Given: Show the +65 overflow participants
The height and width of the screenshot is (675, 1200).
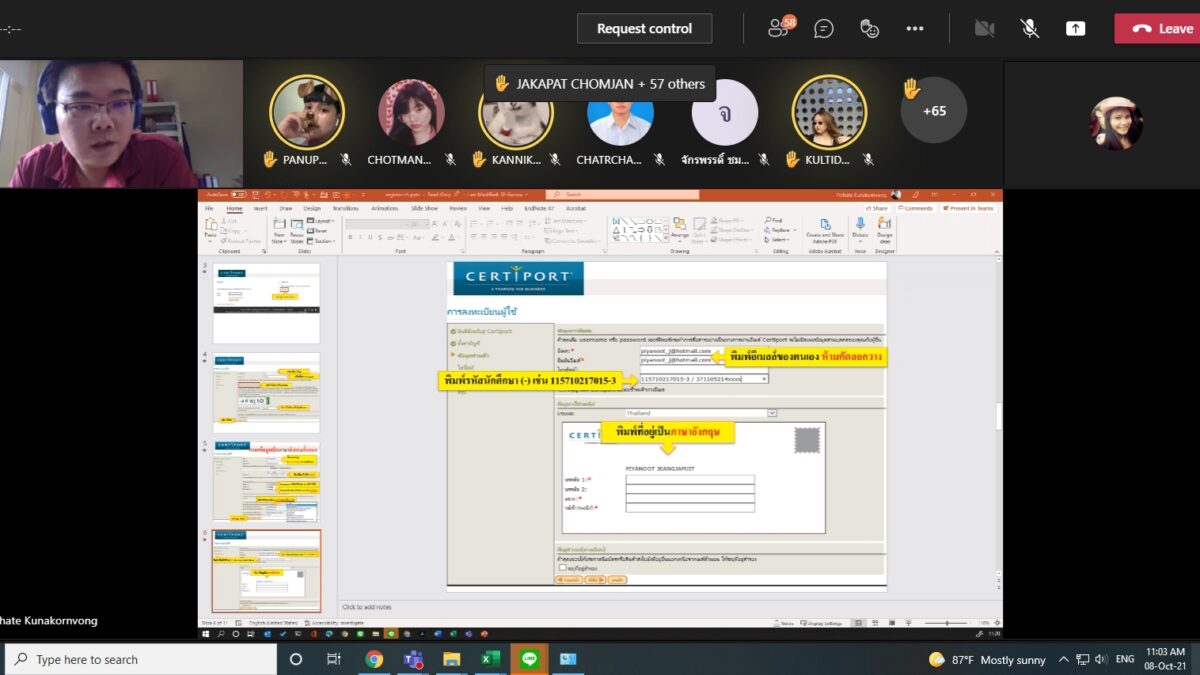Looking at the screenshot, I should (934, 110).
